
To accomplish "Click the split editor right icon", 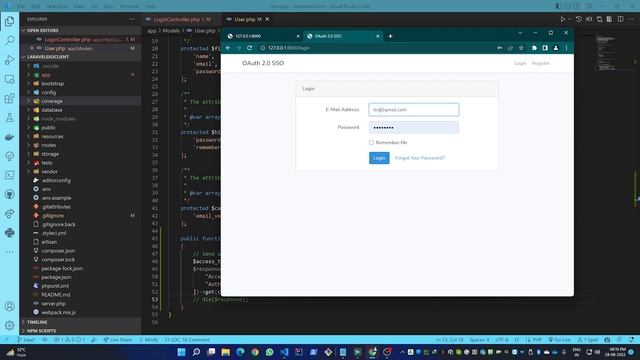I will [620, 19].
